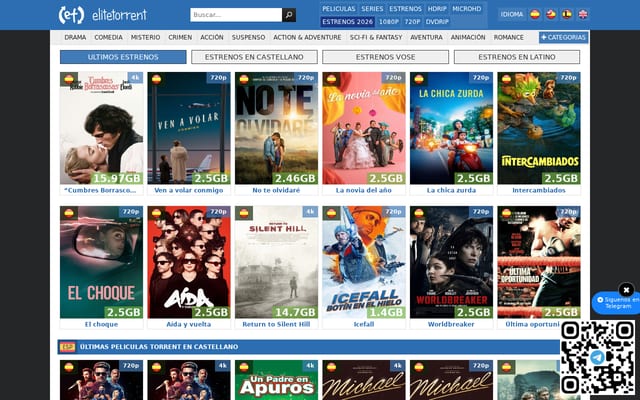Screen dimensions: 640x400
Task: Open the HDRIP menu item
Action: [x=437, y=9]
